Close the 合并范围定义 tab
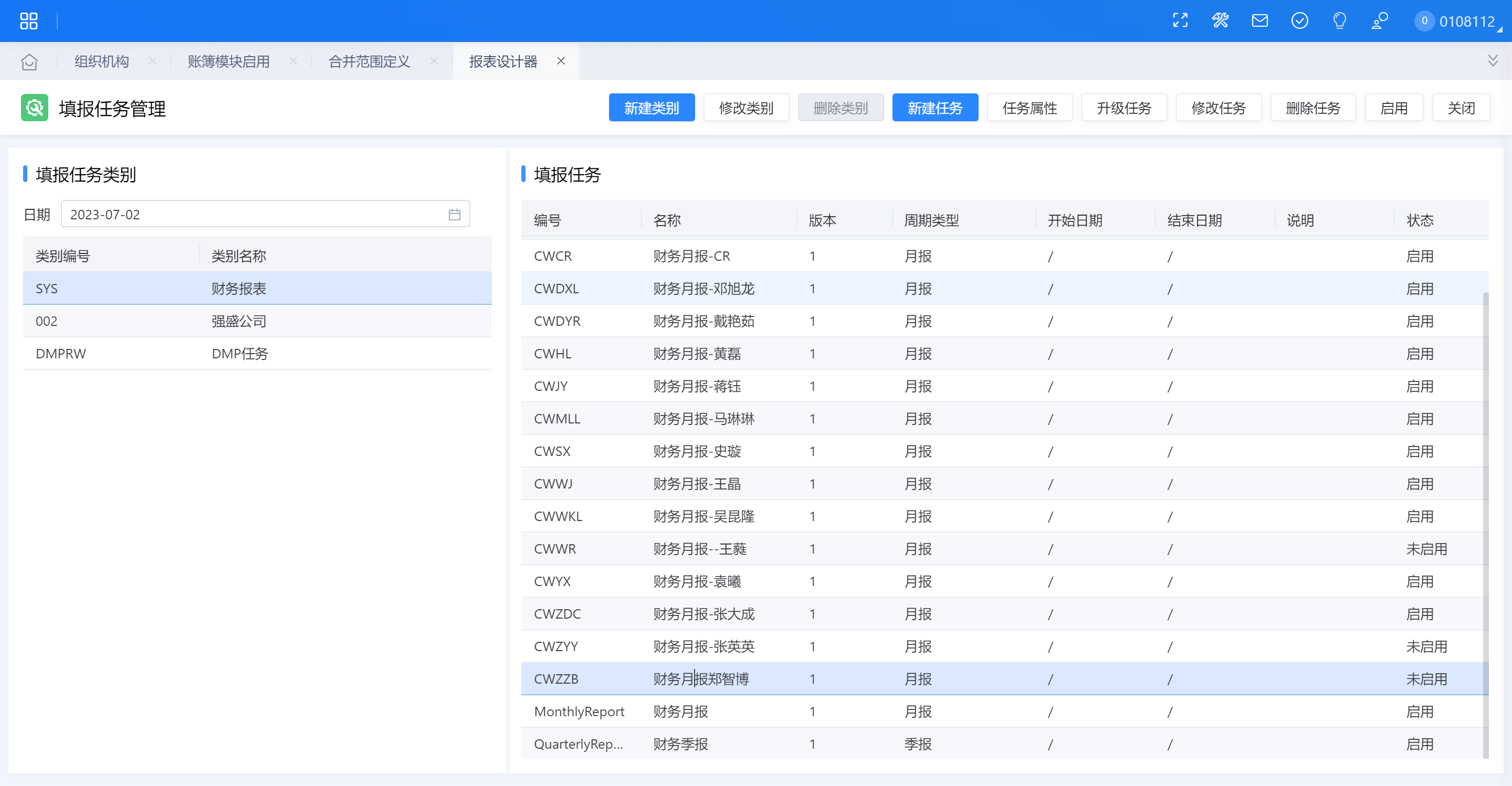This screenshot has height=786, width=1512. (x=434, y=61)
